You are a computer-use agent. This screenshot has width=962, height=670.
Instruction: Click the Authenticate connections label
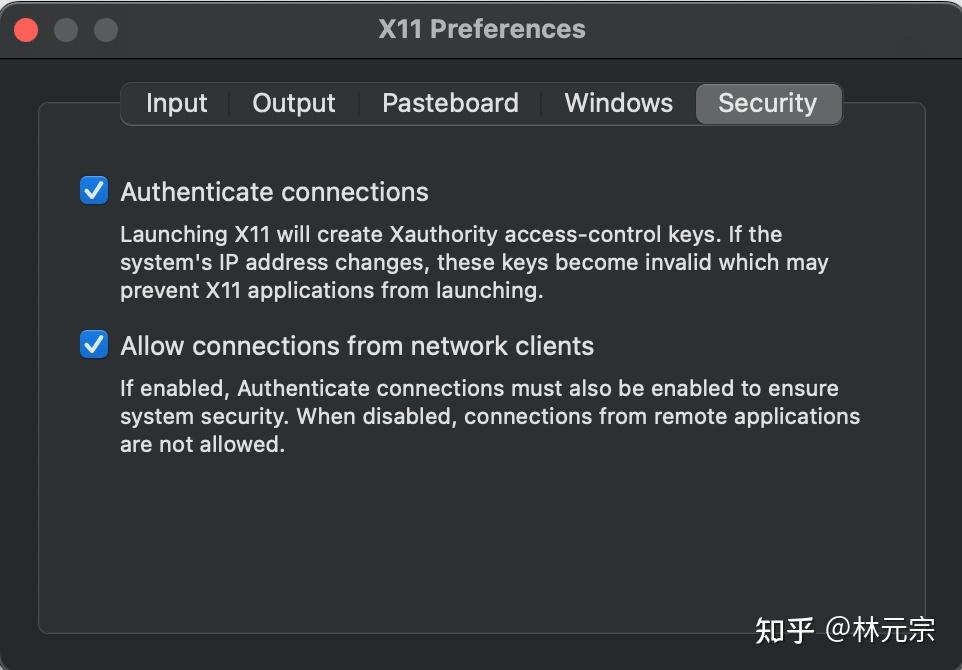(274, 192)
